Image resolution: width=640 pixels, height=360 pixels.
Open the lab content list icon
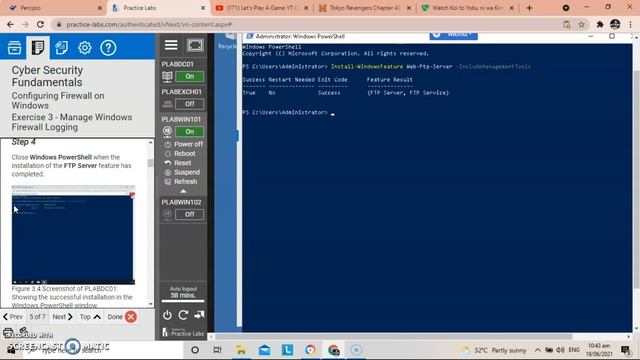(14, 47)
